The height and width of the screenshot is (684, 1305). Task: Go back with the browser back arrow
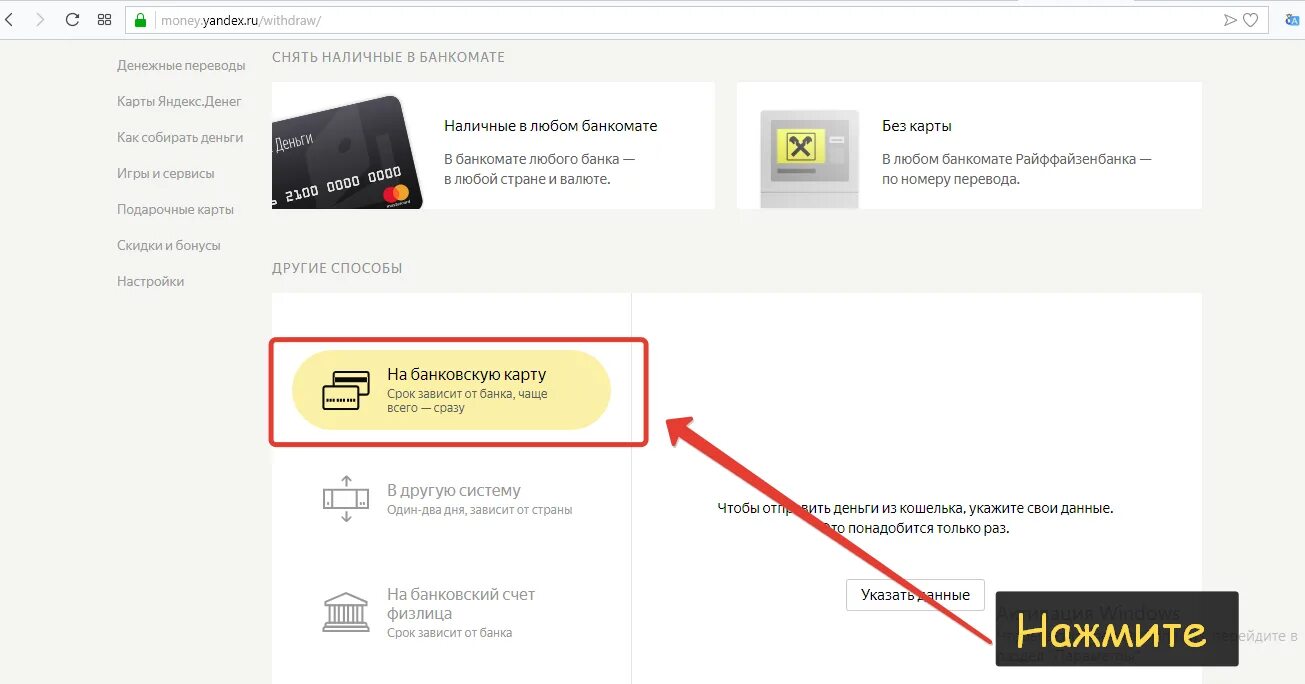[10, 20]
